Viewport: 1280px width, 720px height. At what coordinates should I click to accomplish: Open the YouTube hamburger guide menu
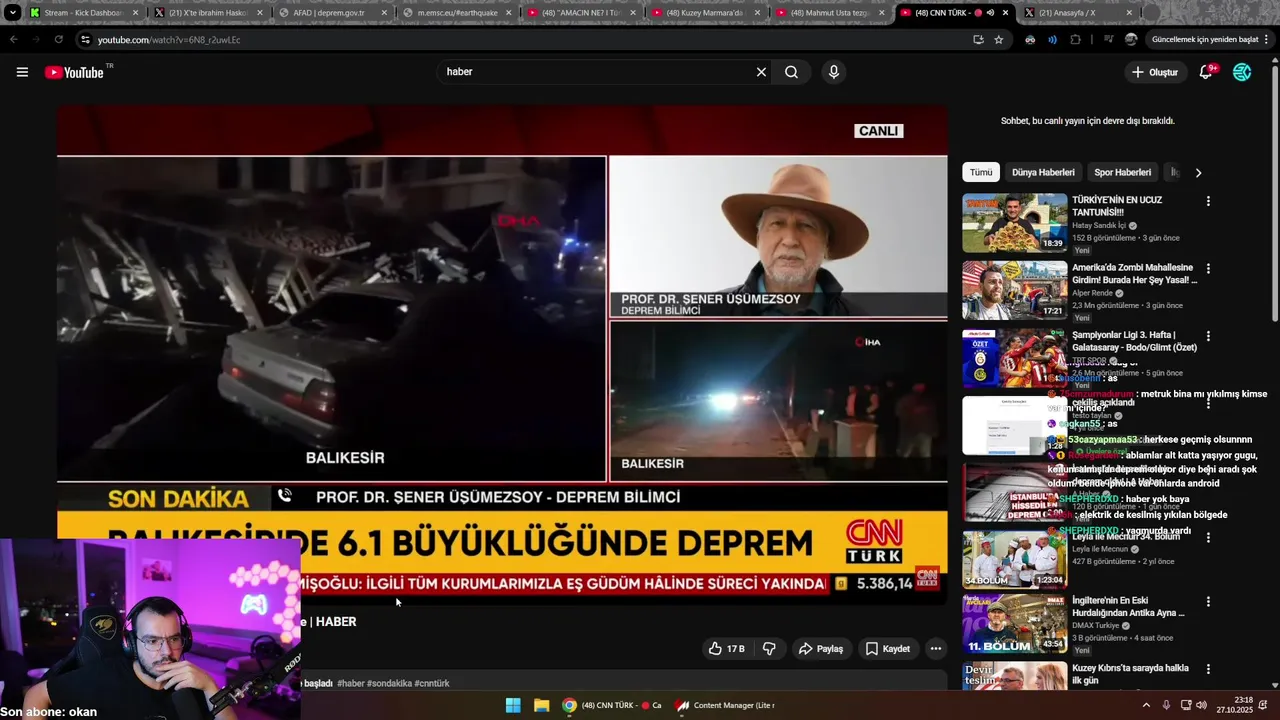[22, 72]
